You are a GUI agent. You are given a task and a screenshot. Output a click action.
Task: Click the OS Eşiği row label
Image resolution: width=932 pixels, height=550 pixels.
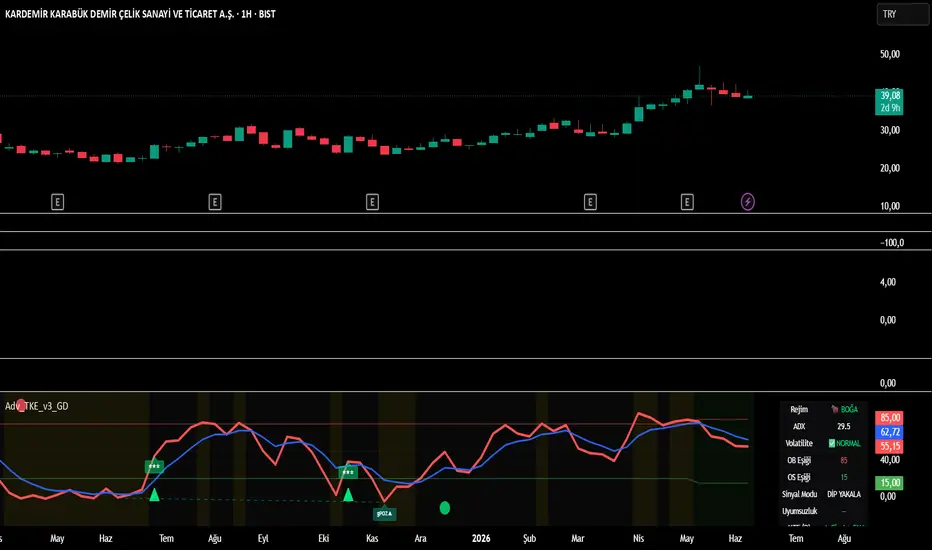click(x=799, y=477)
